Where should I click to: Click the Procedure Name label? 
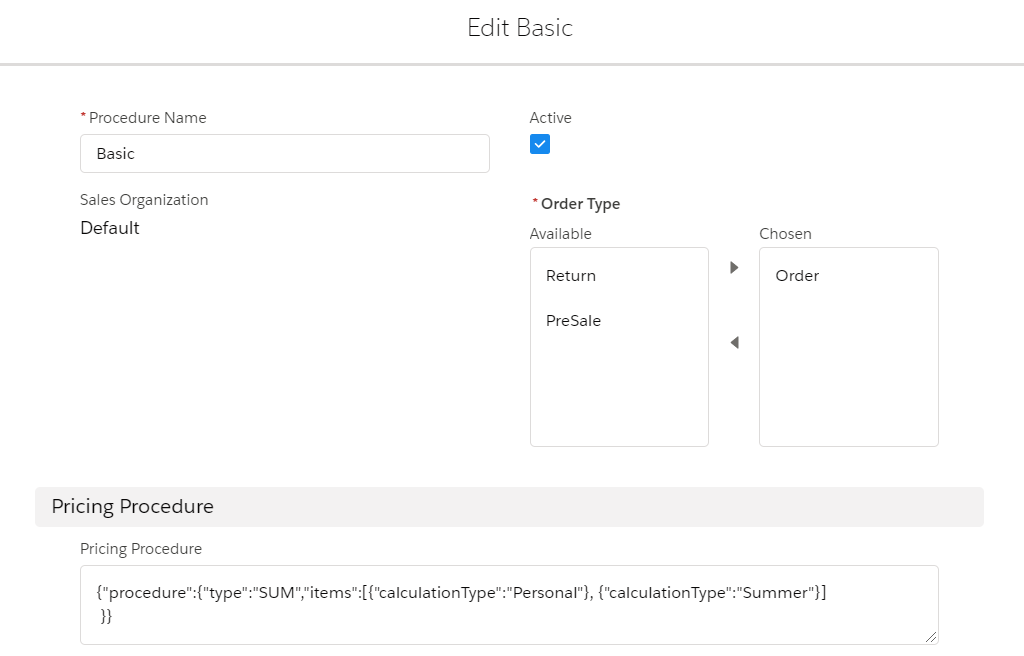147,118
